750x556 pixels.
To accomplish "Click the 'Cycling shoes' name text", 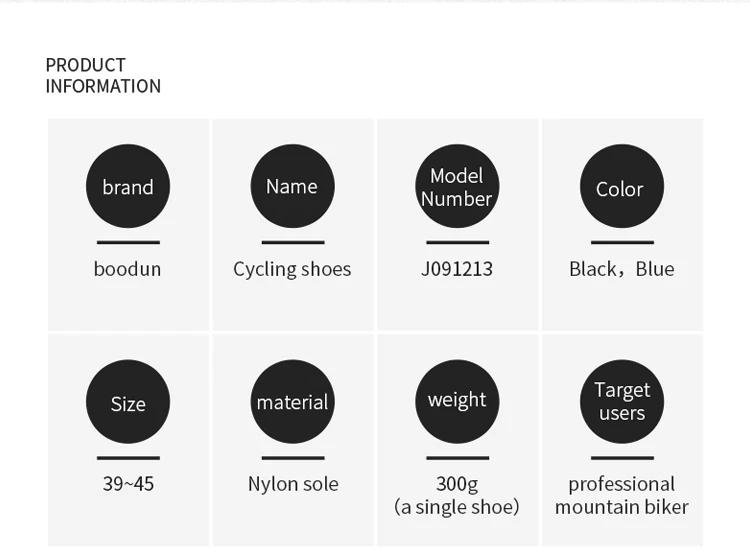I will 292,269.
